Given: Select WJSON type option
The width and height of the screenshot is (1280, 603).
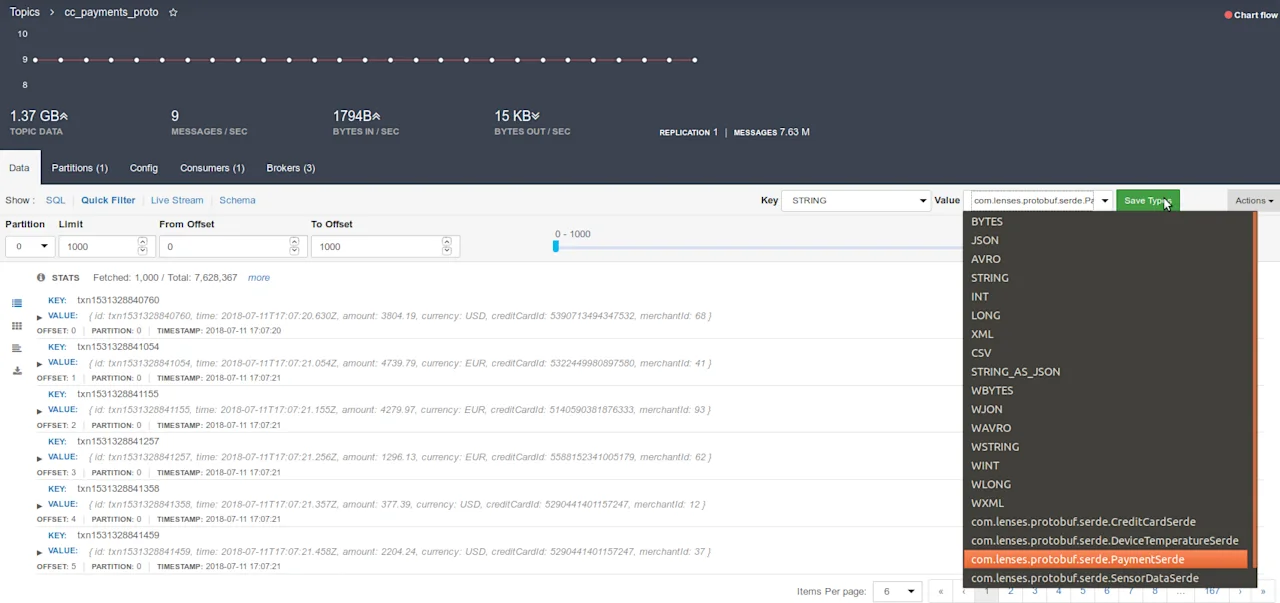Looking at the screenshot, I should (x=1105, y=409).
